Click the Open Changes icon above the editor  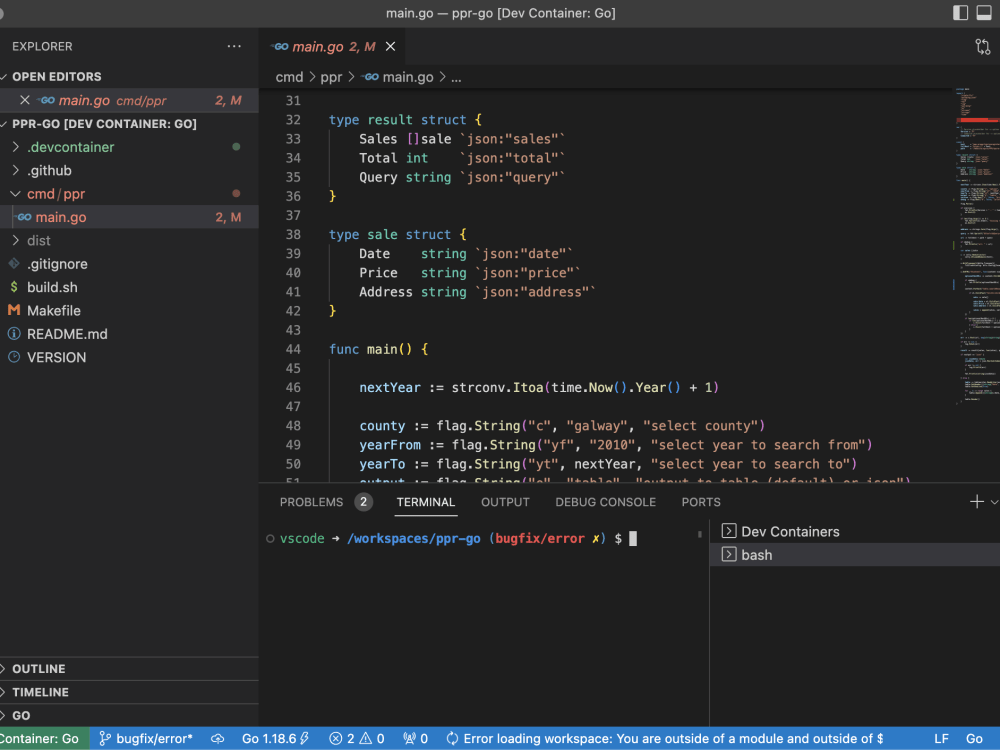[x=982, y=46]
